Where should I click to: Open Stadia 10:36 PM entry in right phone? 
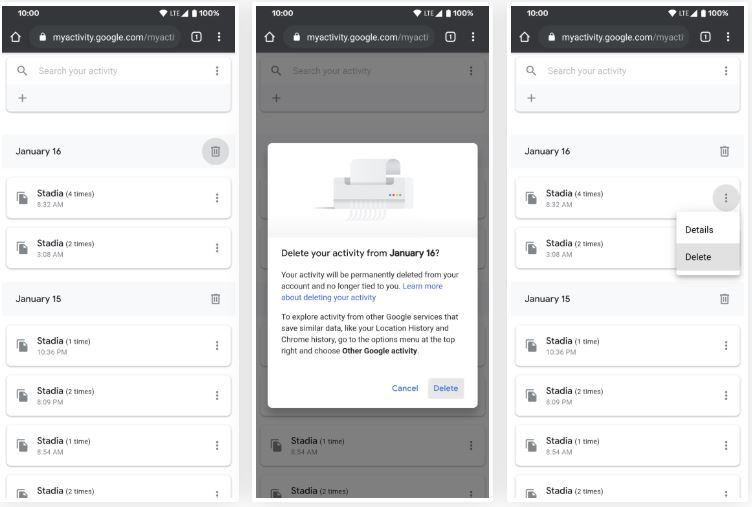627,346
